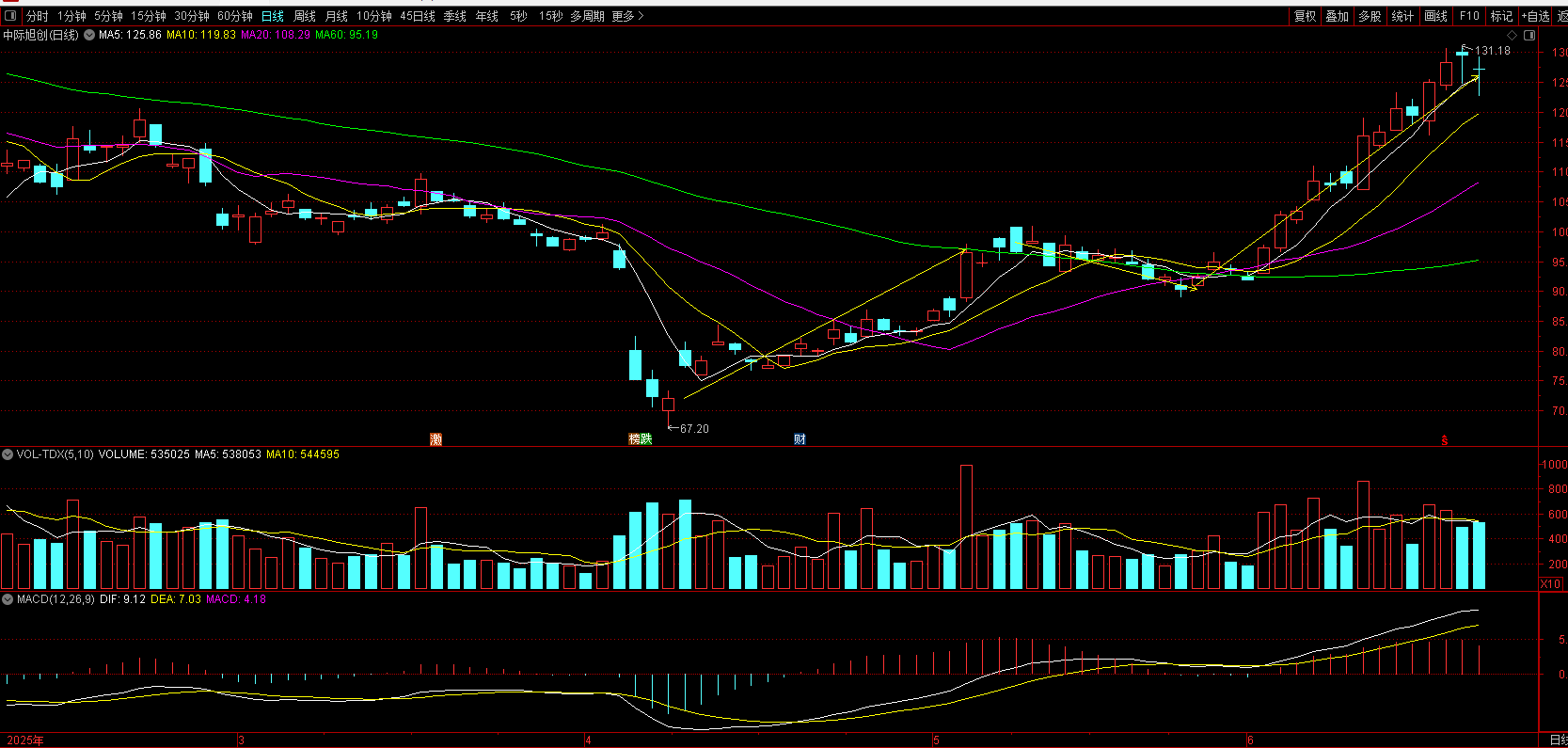Click the 画线 drawing tools button
The image size is (1568, 748).
click(1435, 16)
